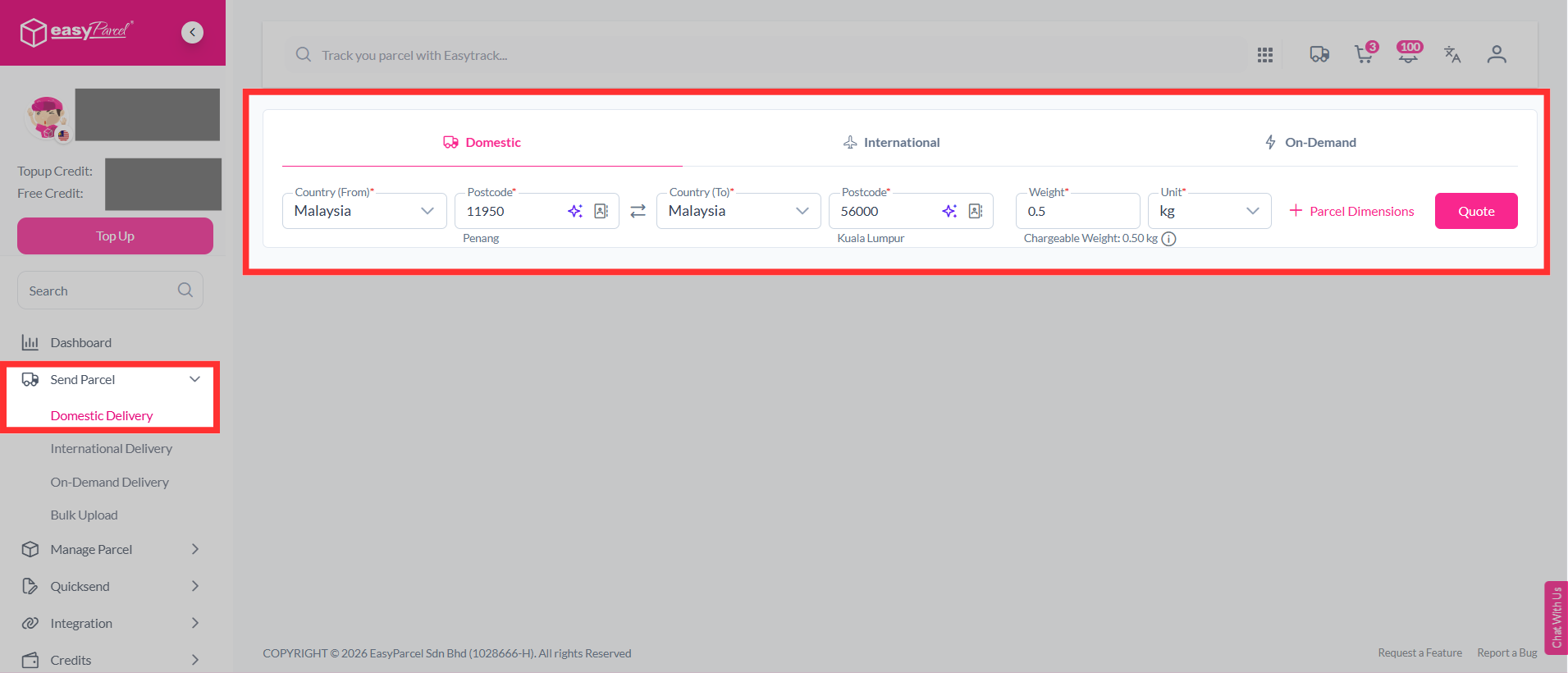Expand the Manage Parcel submenu chevron

coord(195,549)
